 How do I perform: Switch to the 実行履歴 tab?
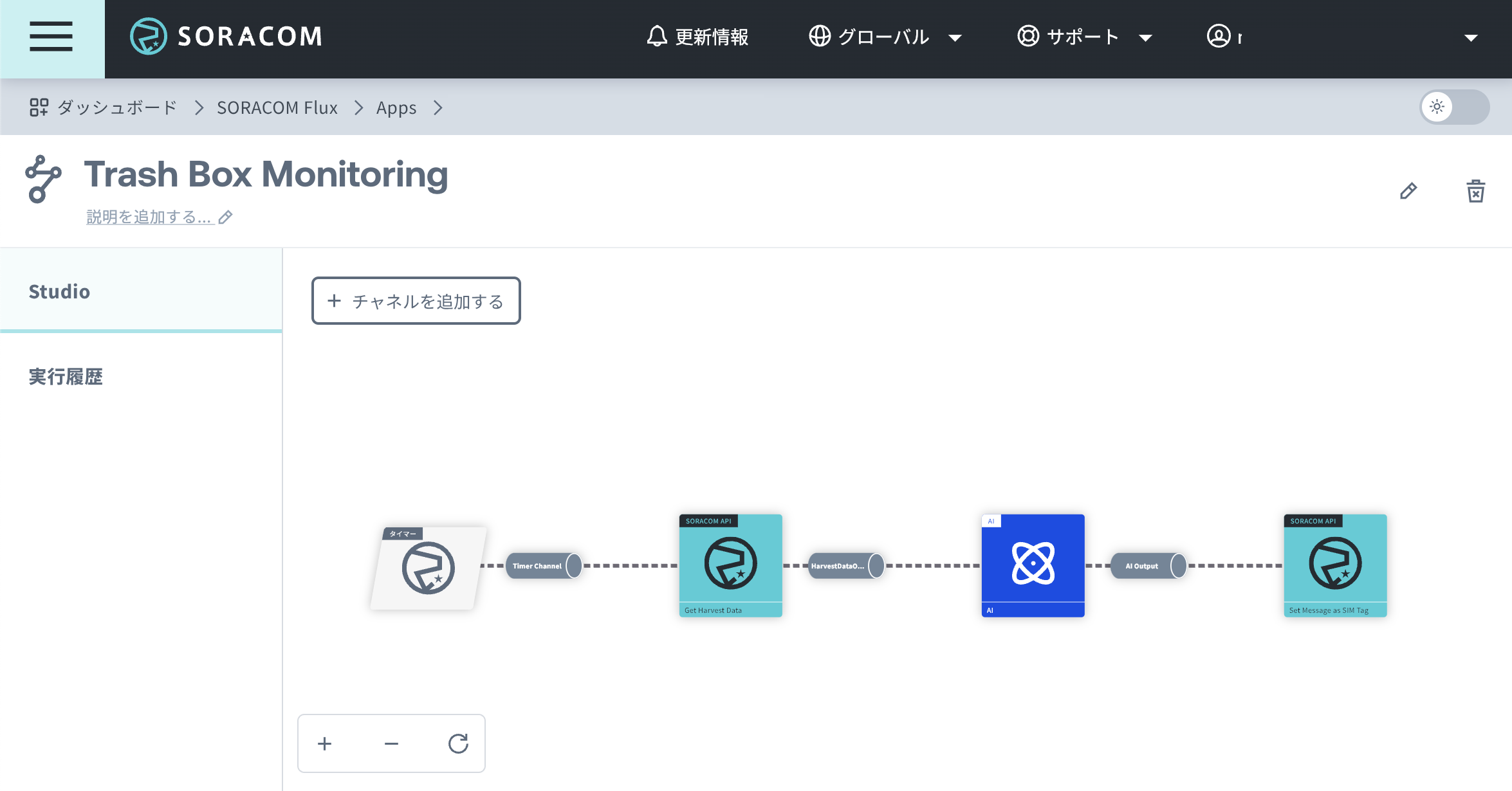(66, 377)
